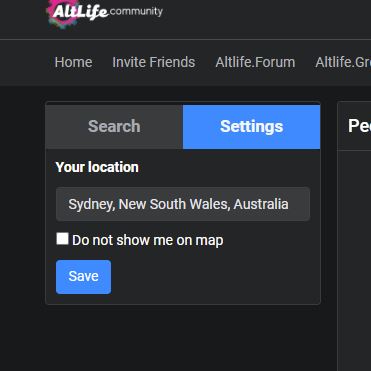Open the Invite Friends page
This screenshot has width=371, height=371.
point(154,62)
